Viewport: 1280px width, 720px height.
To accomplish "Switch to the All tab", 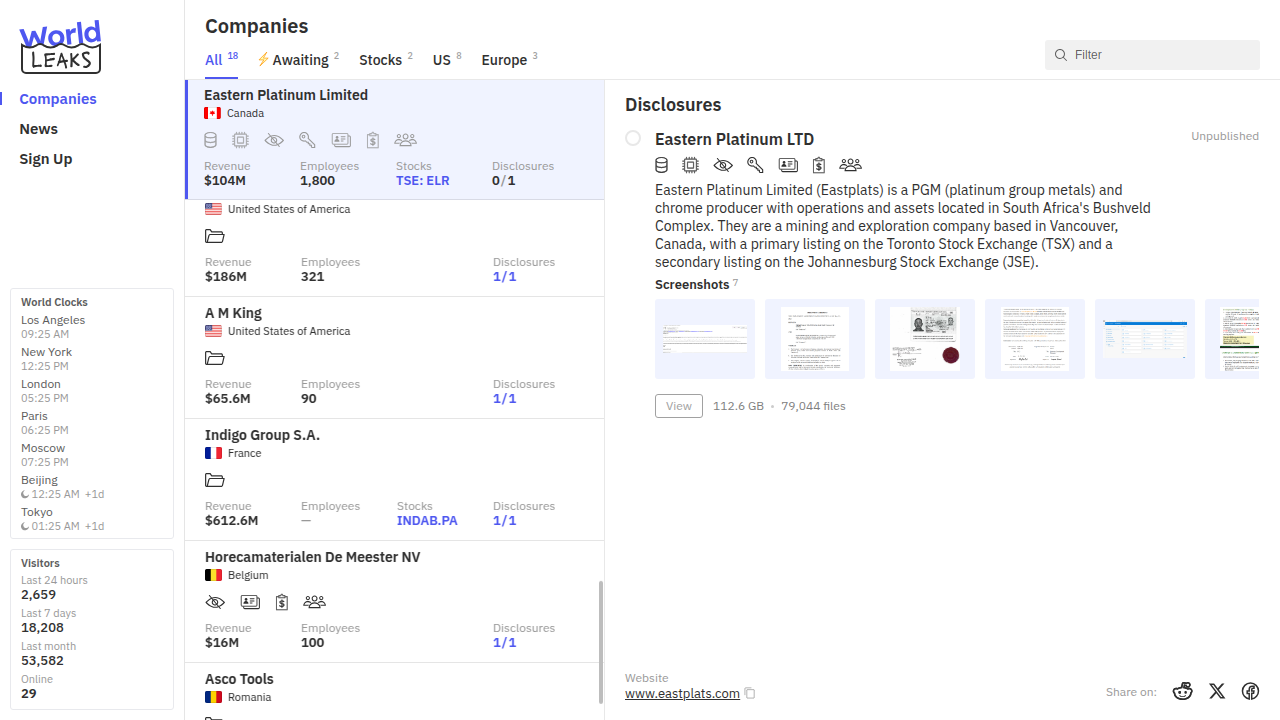I will pyautogui.click(x=221, y=59).
